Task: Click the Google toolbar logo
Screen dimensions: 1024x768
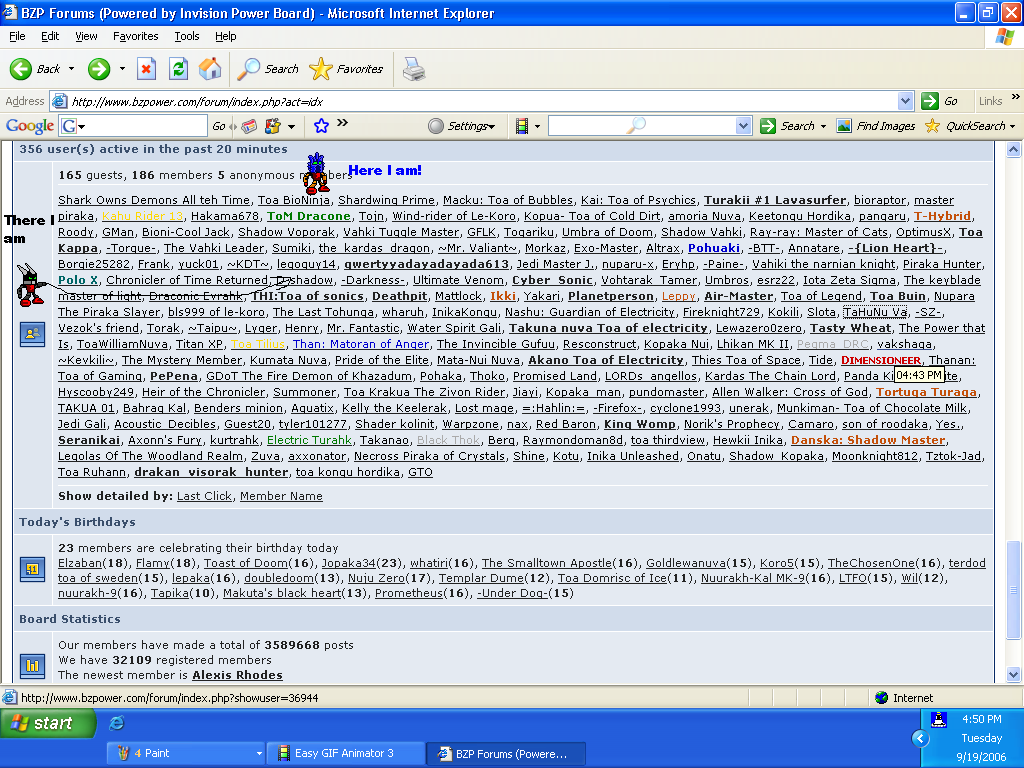Action: (29, 126)
